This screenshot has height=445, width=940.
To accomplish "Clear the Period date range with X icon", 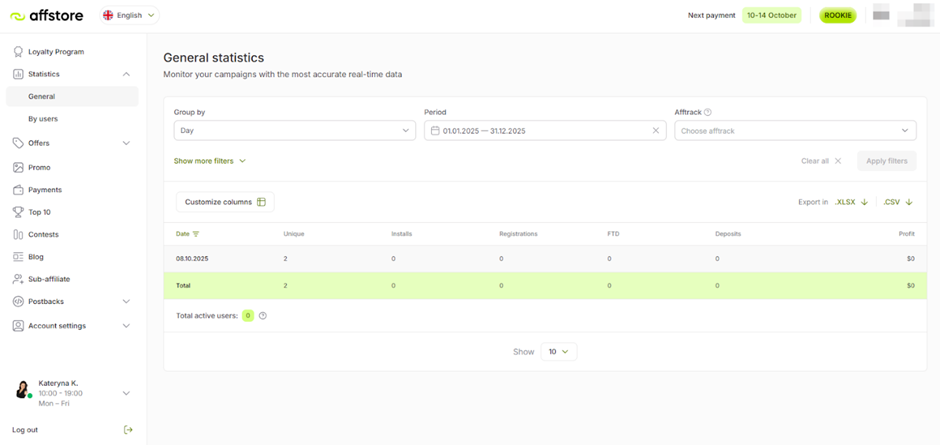I will (x=656, y=131).
